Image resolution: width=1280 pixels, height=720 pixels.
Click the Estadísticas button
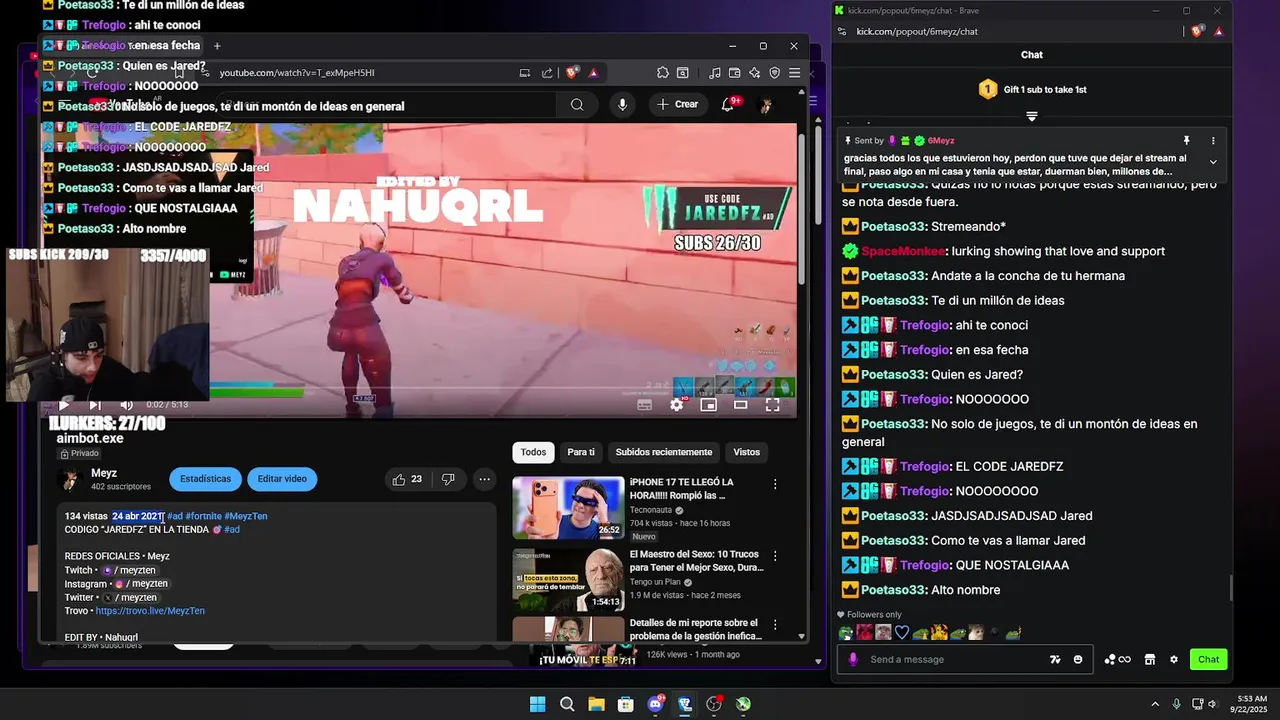coord(205,479)
